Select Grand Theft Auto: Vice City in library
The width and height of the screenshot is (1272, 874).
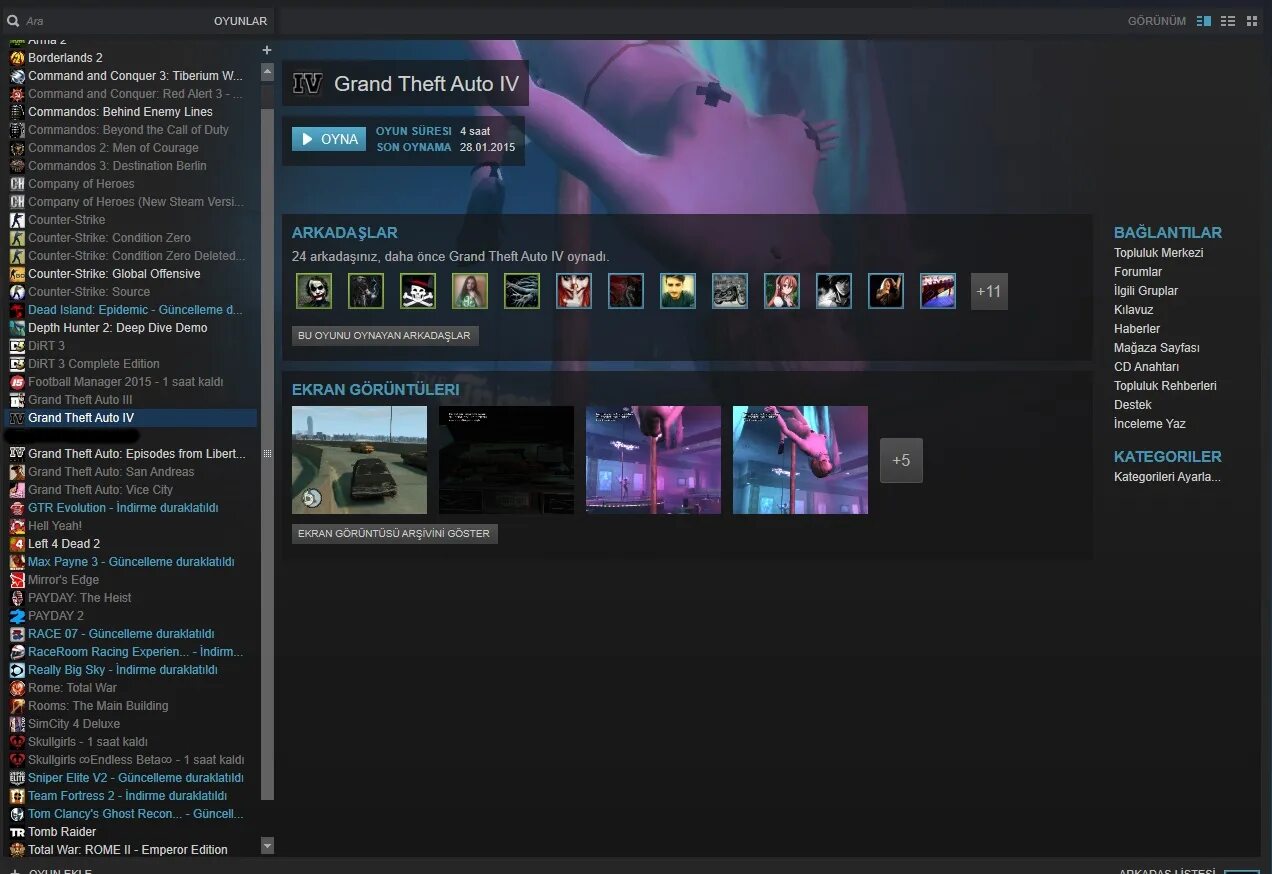click(100, 490)
